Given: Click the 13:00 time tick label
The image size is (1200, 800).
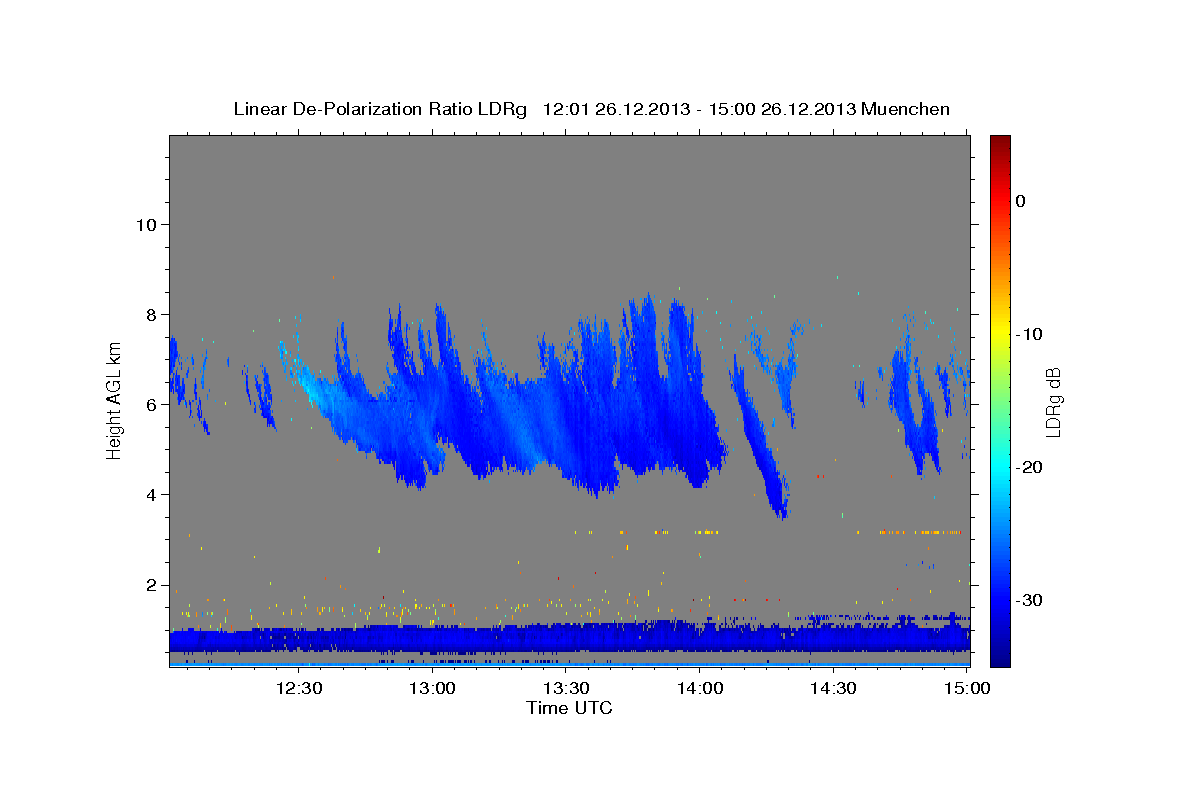Looking at the screenshot, I should click(432, 689).
